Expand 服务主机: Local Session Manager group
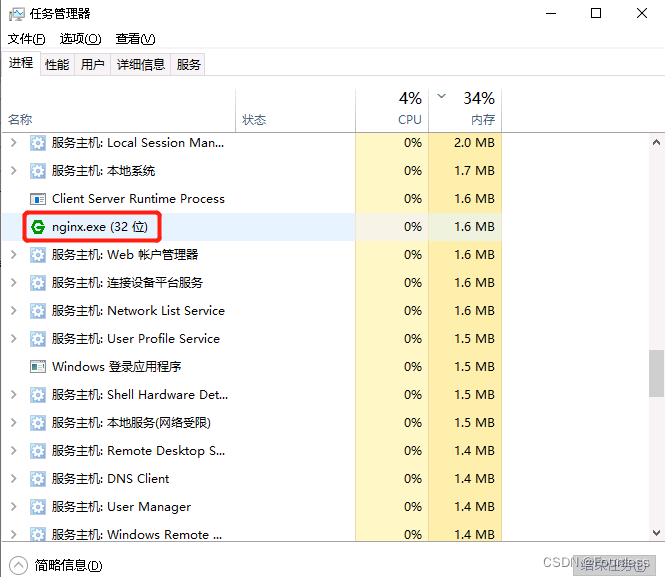 (x=14, y=142)
